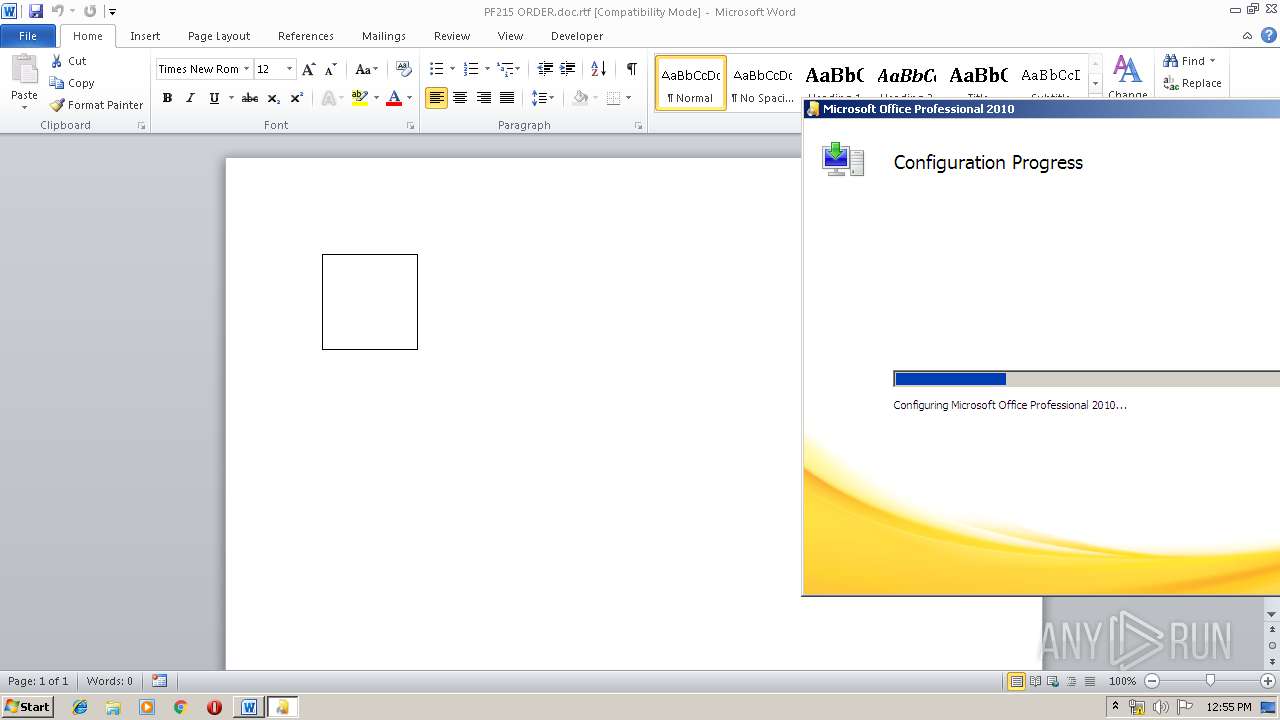The width and height of the screenshot is (1280, 720).
Task: Pick text highlight color
Action: point(361,98)
